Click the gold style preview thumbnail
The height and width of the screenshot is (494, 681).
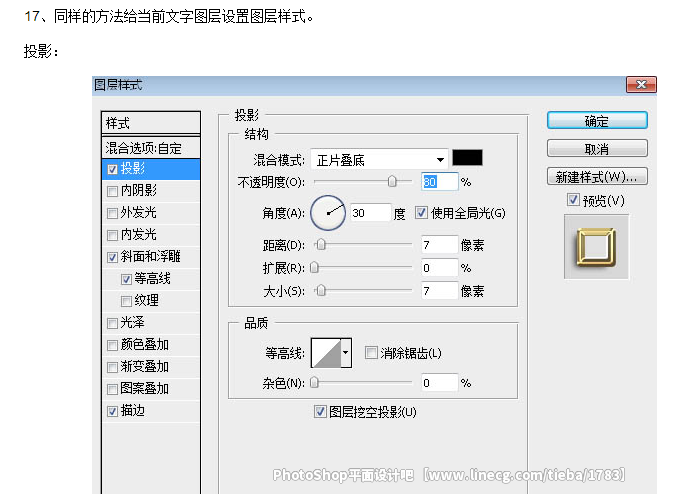coord(597,246)
